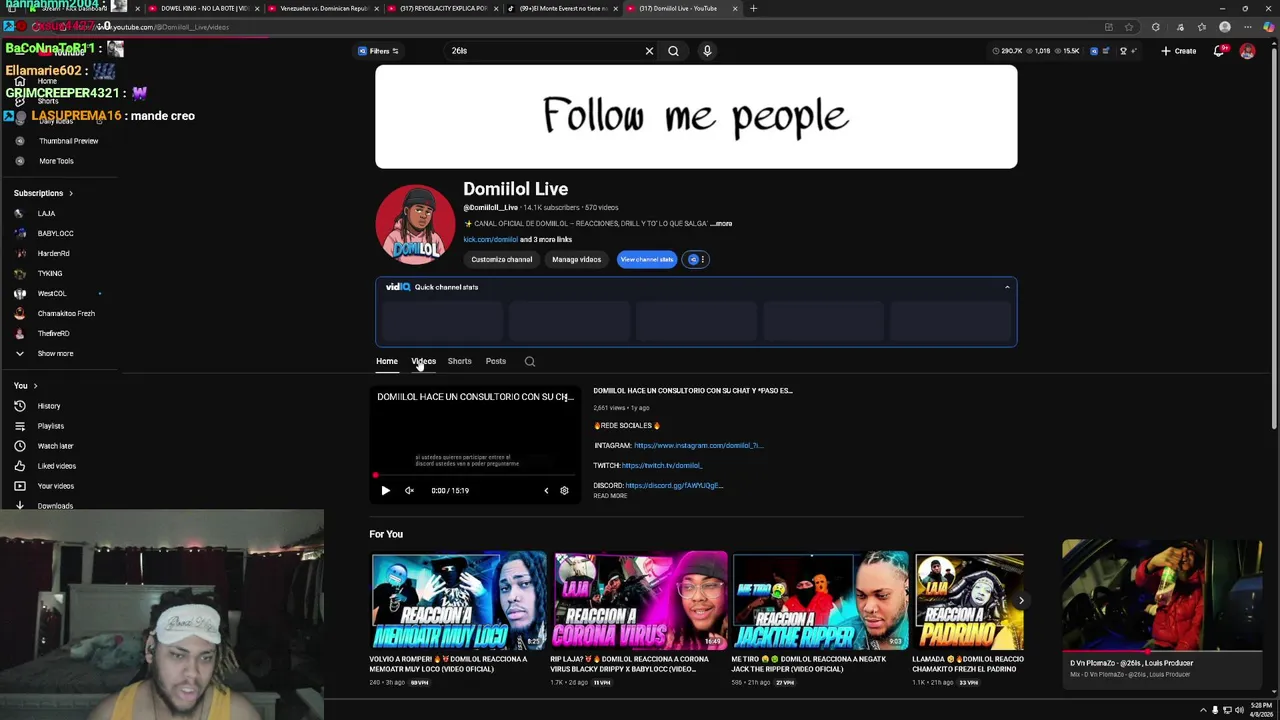This screenshot has height=720, width=1280.
Task: Click the YouTube search input field
Action: (545, 51)
